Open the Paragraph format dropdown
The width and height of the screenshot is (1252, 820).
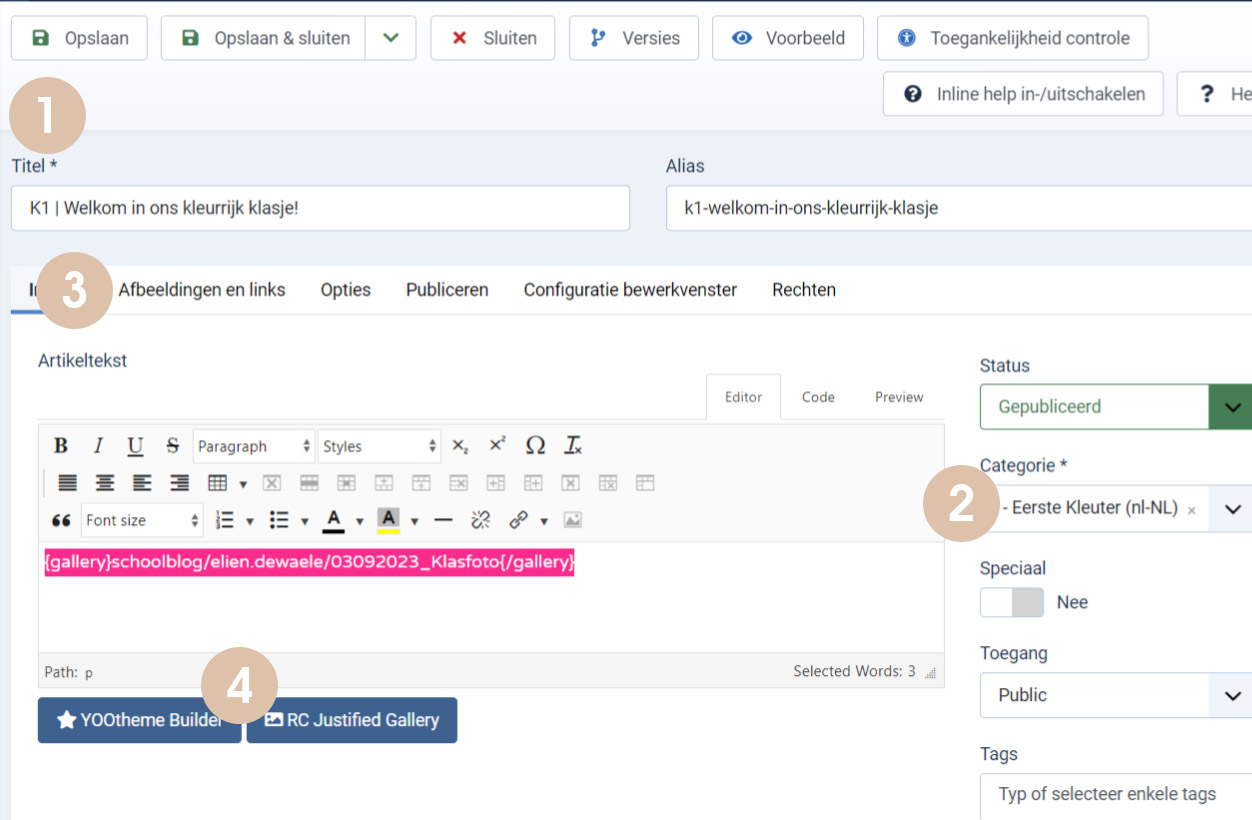pos(254,446)
